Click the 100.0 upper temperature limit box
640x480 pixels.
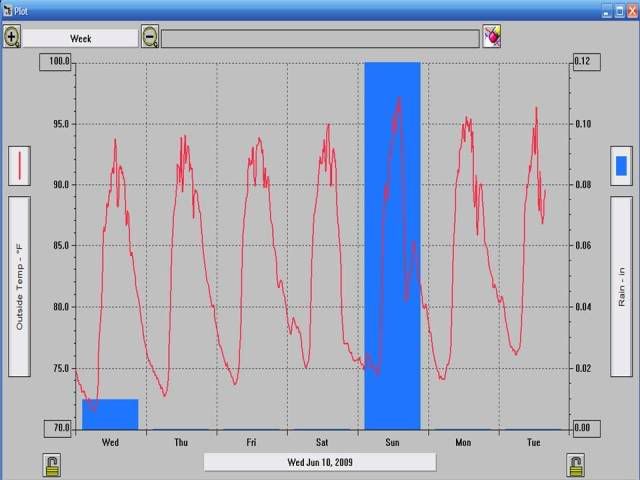coord(57,62)
